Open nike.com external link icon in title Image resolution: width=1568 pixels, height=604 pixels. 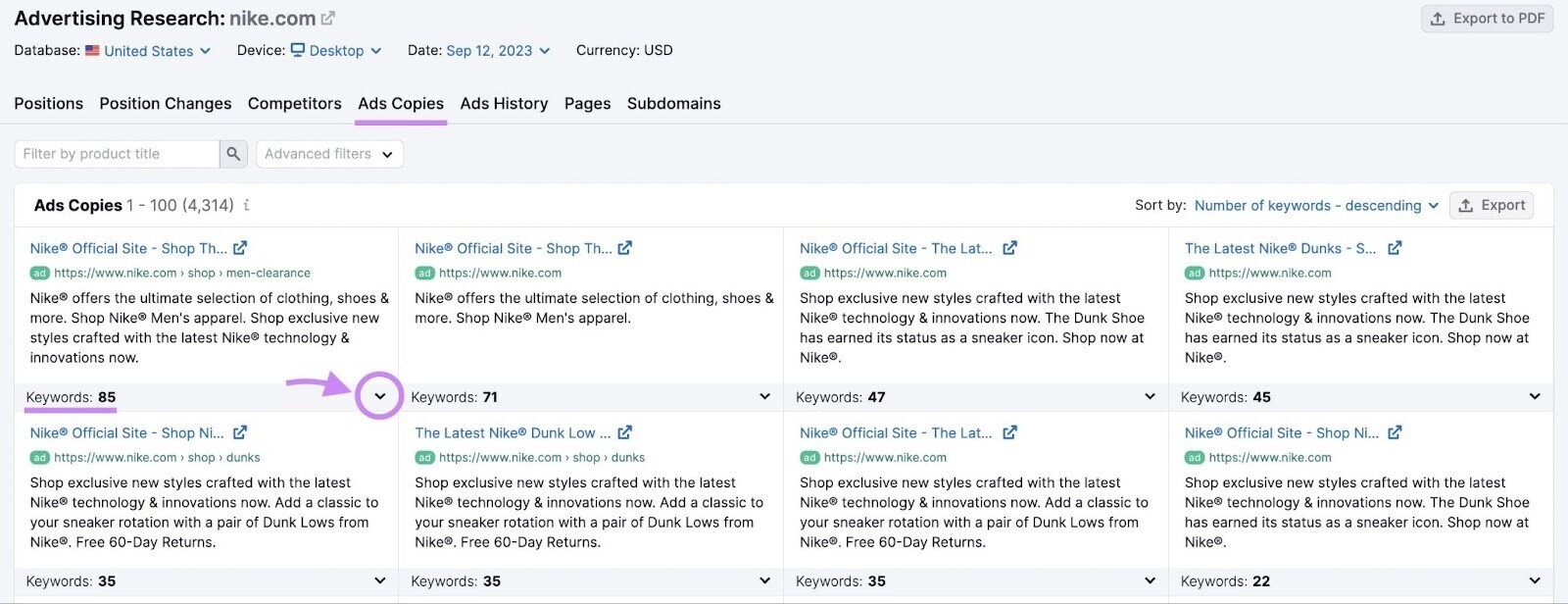click(328, 19)
